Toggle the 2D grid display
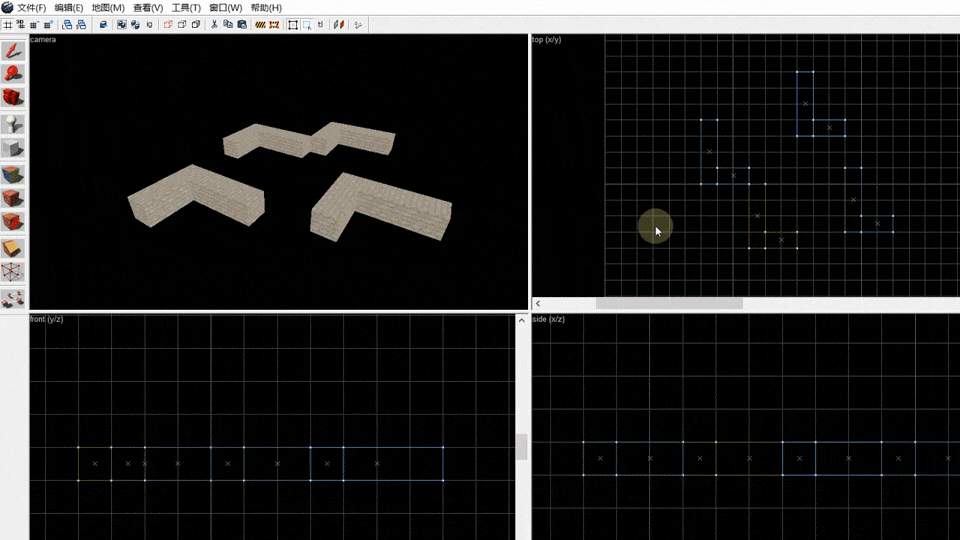Viewport: 960px width, 540px height. coord(7,24)
